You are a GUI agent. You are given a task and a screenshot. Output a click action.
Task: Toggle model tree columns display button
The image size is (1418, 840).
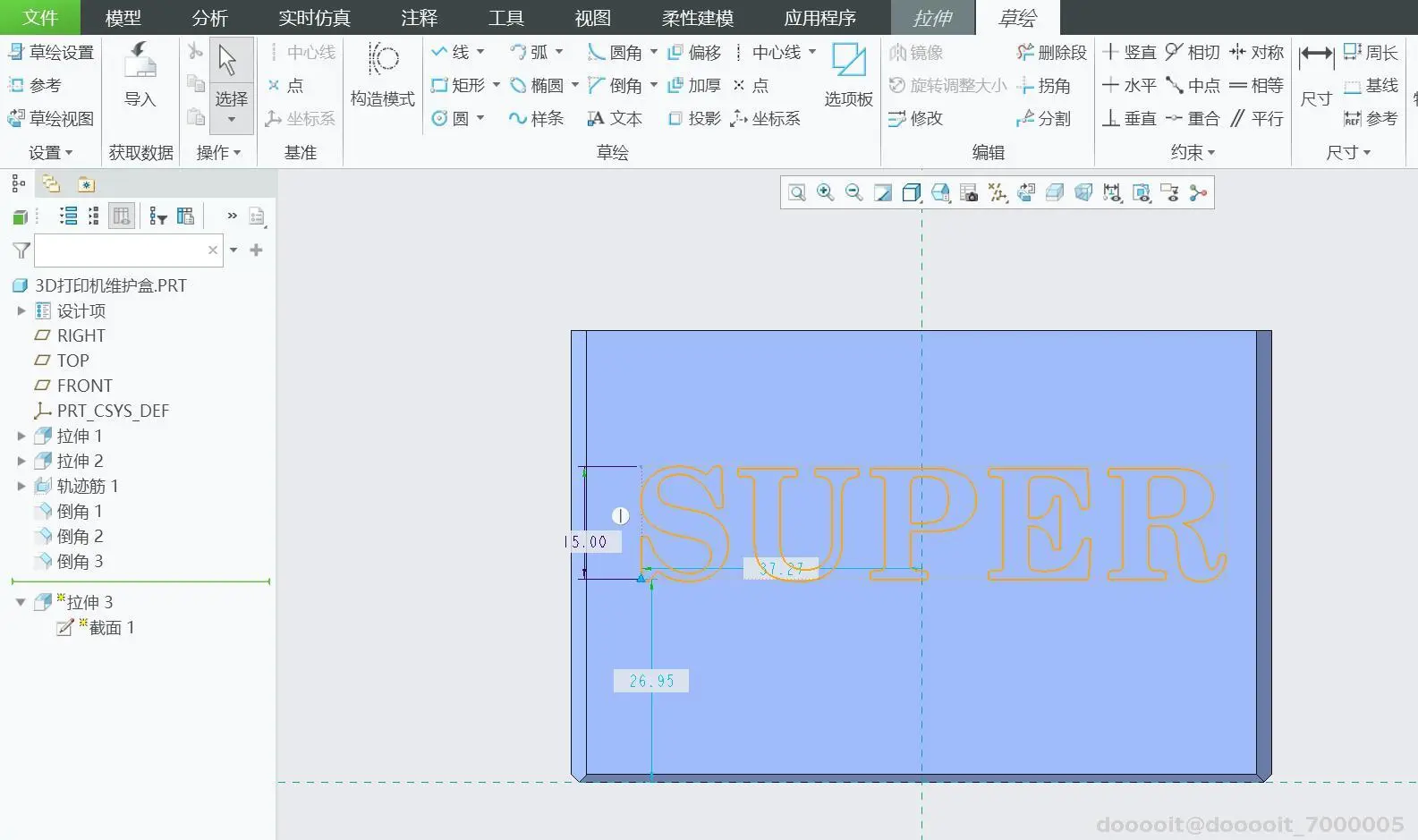(x=122, y=216)
